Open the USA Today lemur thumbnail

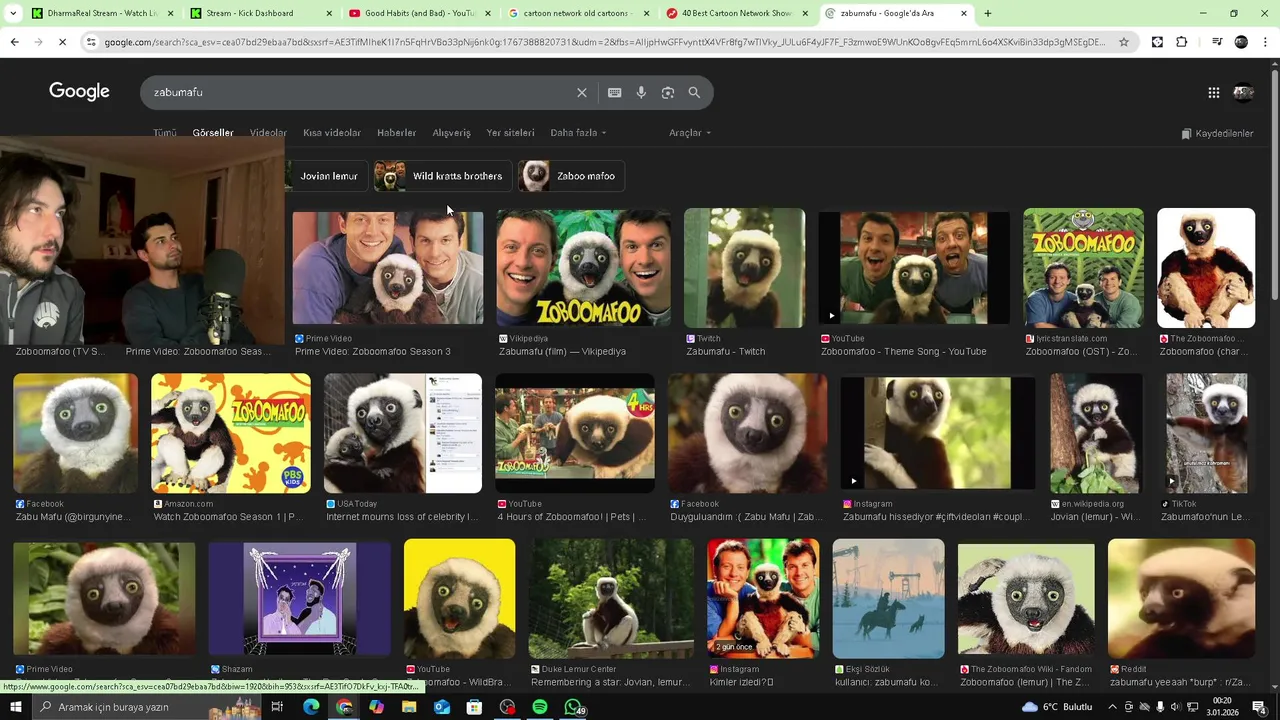tap(403, 433)
